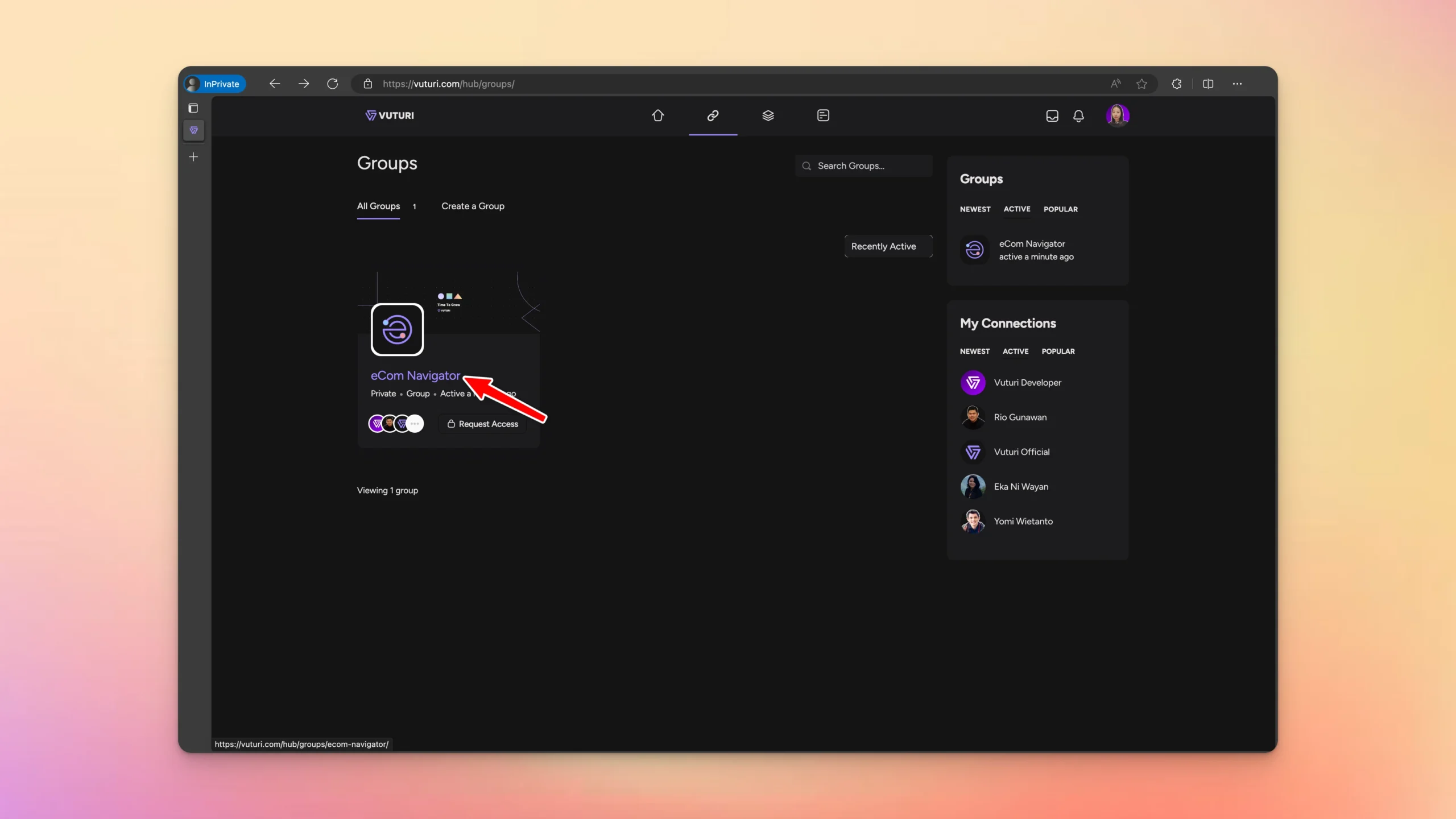This screenshot has width=1456, height=819.
Task: Switch to Create a Group tab
Action: coord(473,206)
